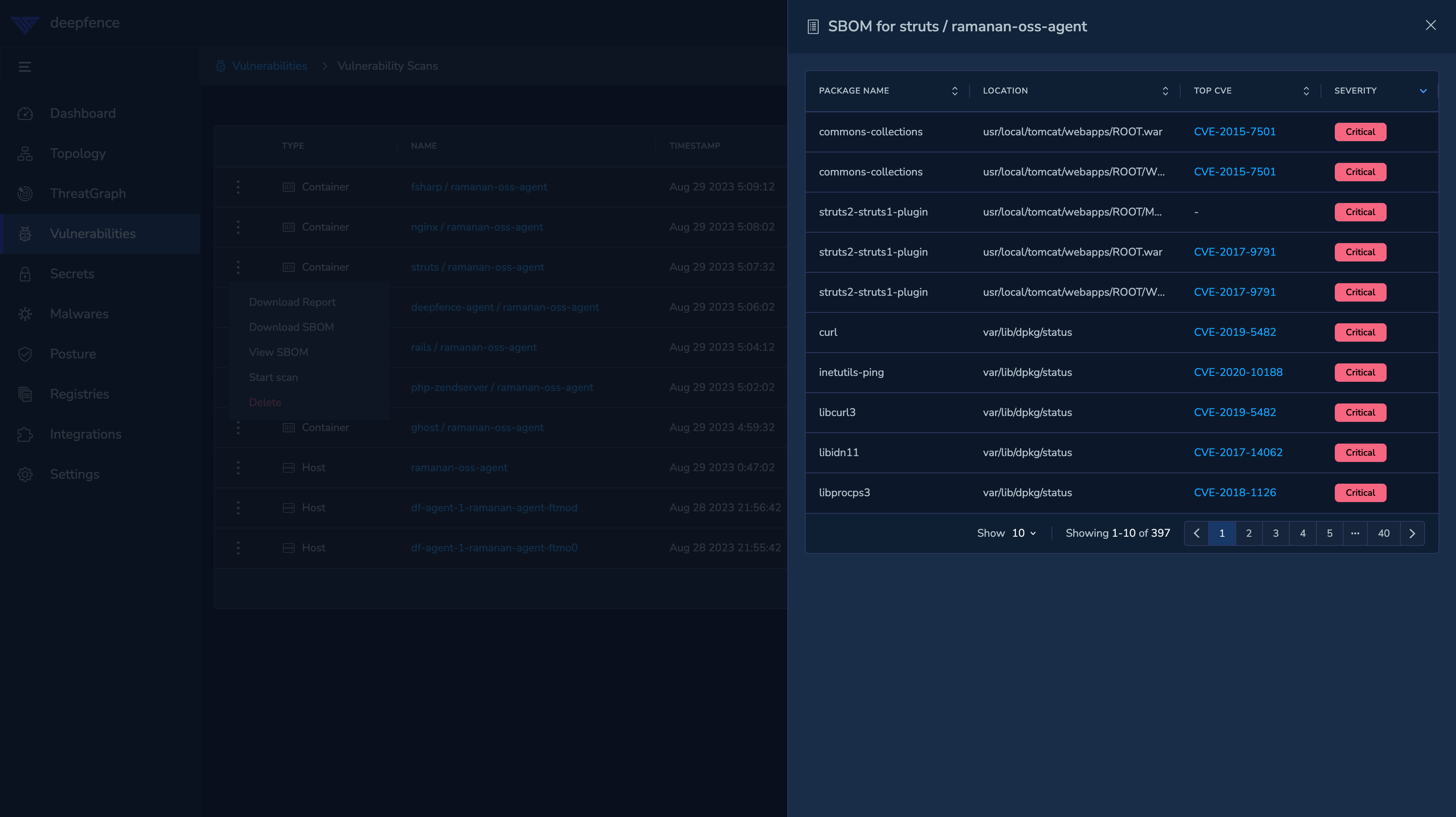Open actions menu for nginx row
This screenshot has width=1456, height=817.
238,226
